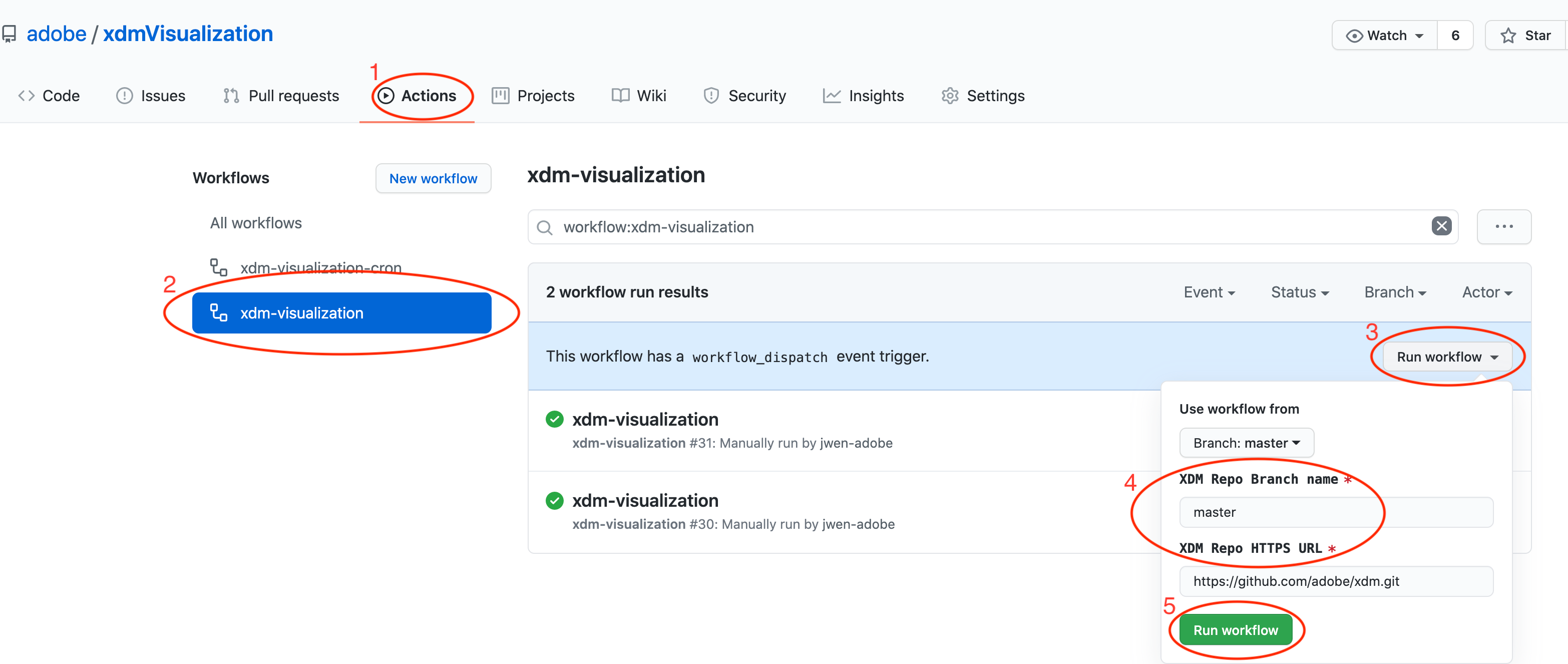1568x664 pixels.
Task: Expand the Status filter dropdown
Action: 1299,293
